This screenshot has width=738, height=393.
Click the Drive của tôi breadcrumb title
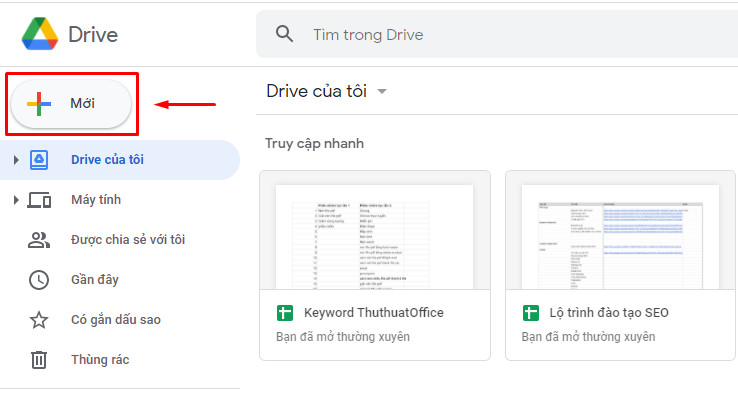[x=317, y=91]
